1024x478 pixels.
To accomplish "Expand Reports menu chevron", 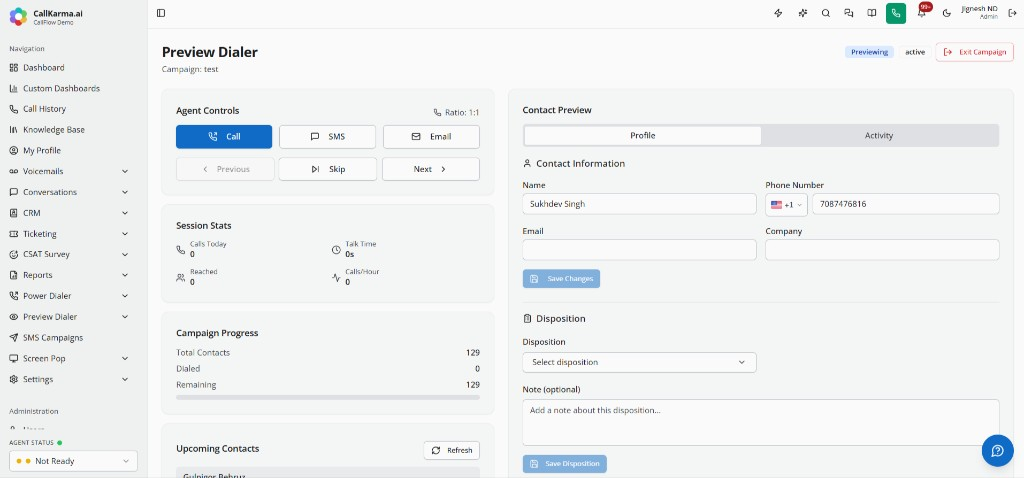I will (125, 275).
